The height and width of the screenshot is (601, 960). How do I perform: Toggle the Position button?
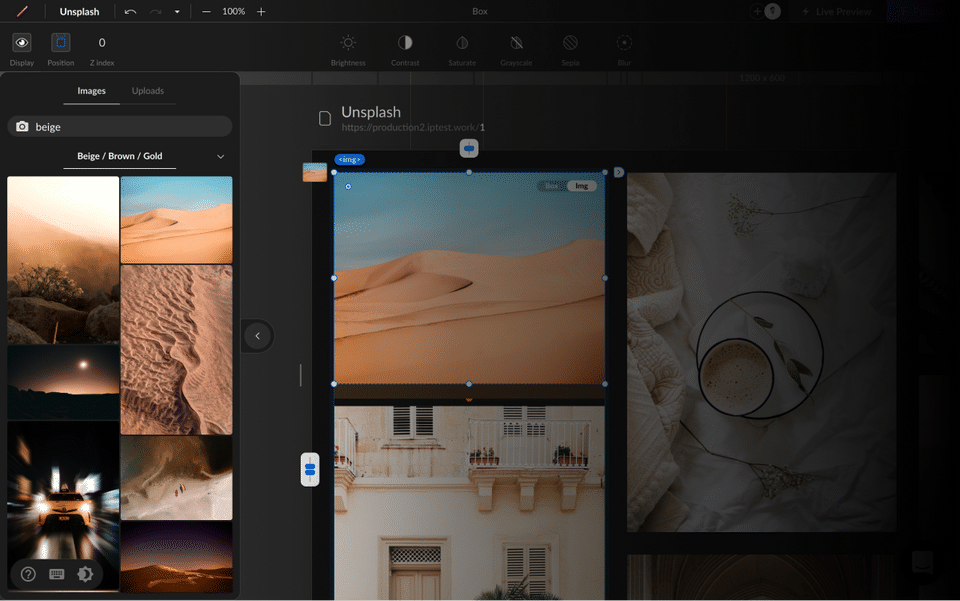(61, 43)
